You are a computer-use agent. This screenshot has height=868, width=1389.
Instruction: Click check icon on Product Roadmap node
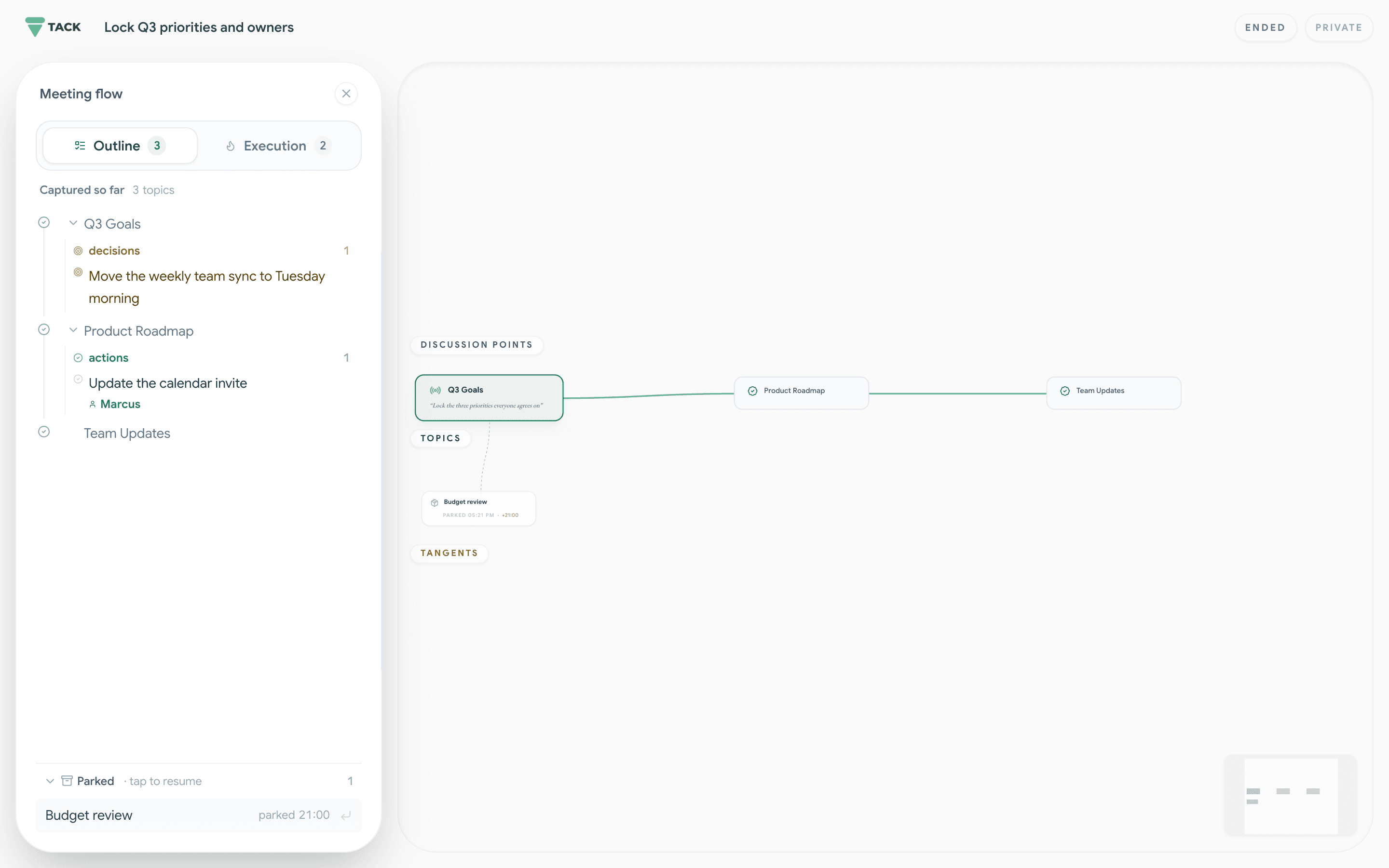pyautogui.click(x=752, y=391)
